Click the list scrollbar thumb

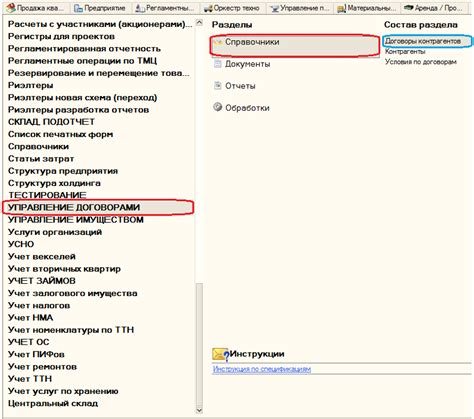(x=199, y=345)
